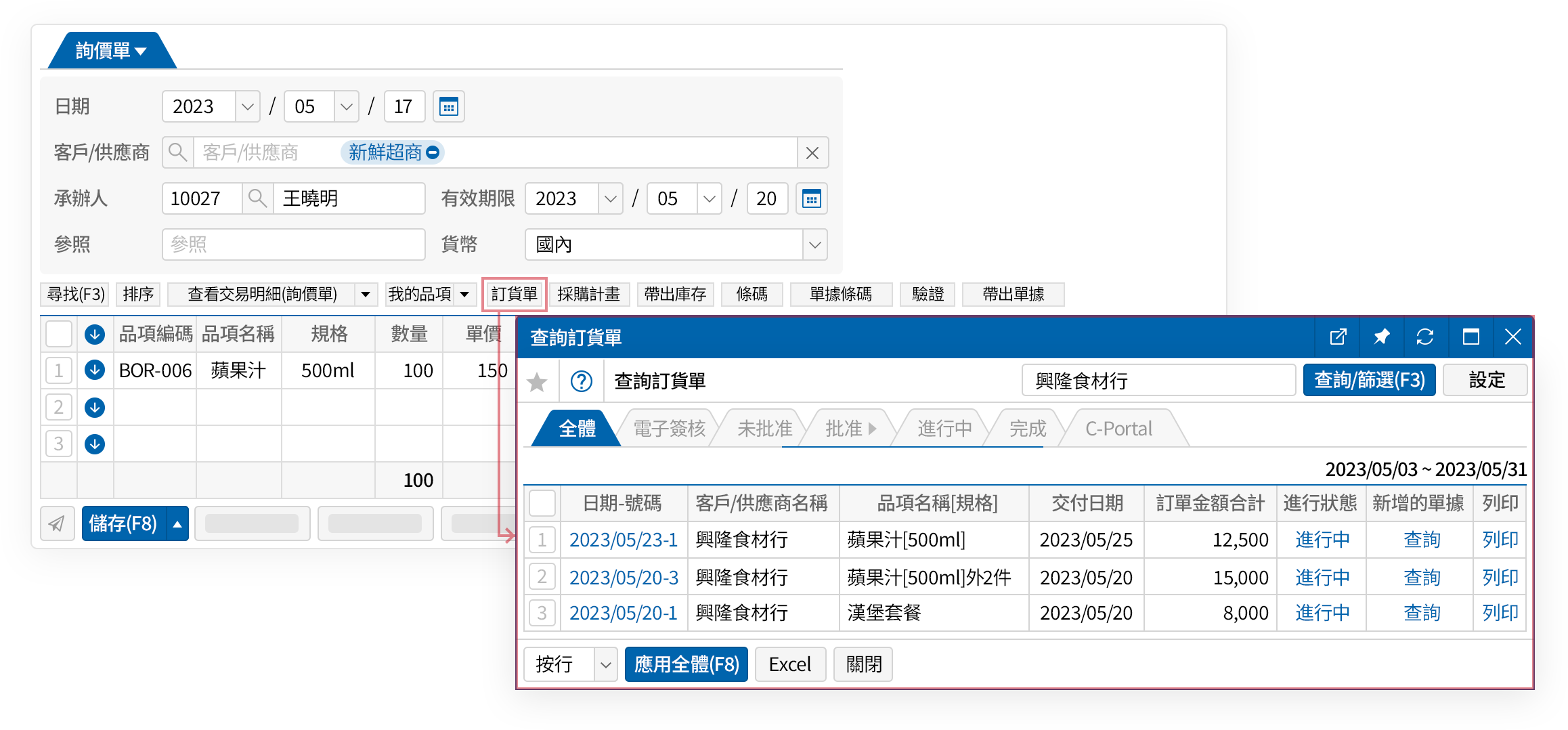Click the 應用全體(F8) button
1568x730 pixels.
pos(686,664)
